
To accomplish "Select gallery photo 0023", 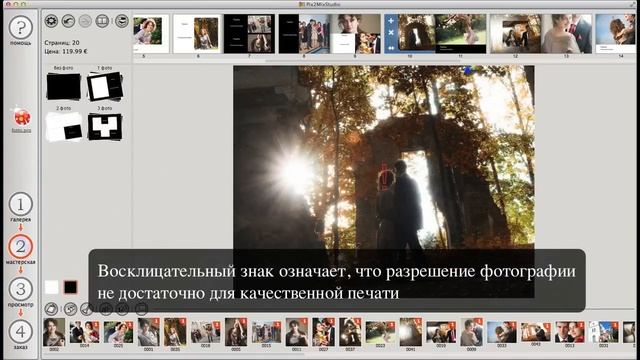I will click(x=380, y=332).
